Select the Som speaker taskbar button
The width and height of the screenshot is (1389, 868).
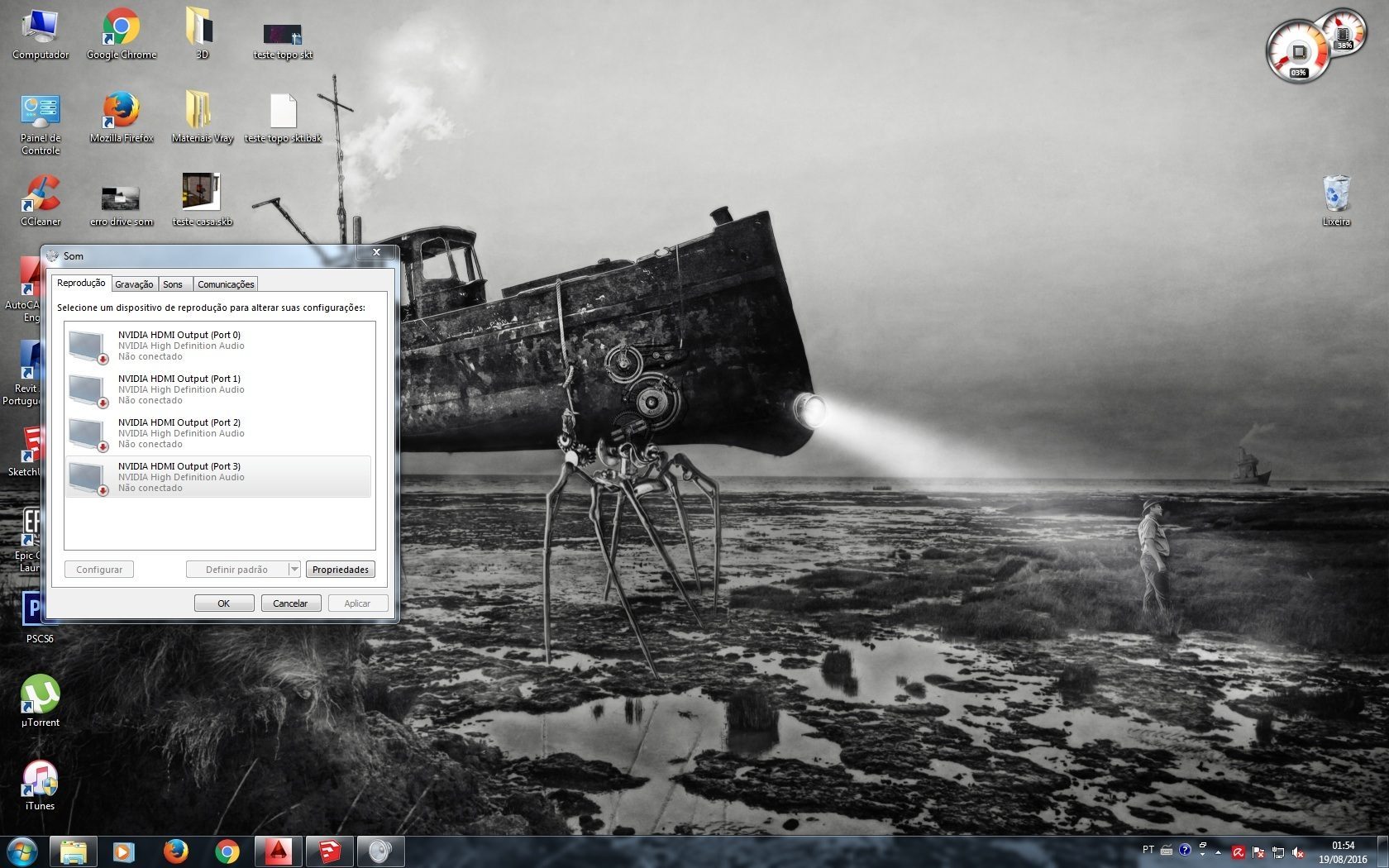pos(380,851)
